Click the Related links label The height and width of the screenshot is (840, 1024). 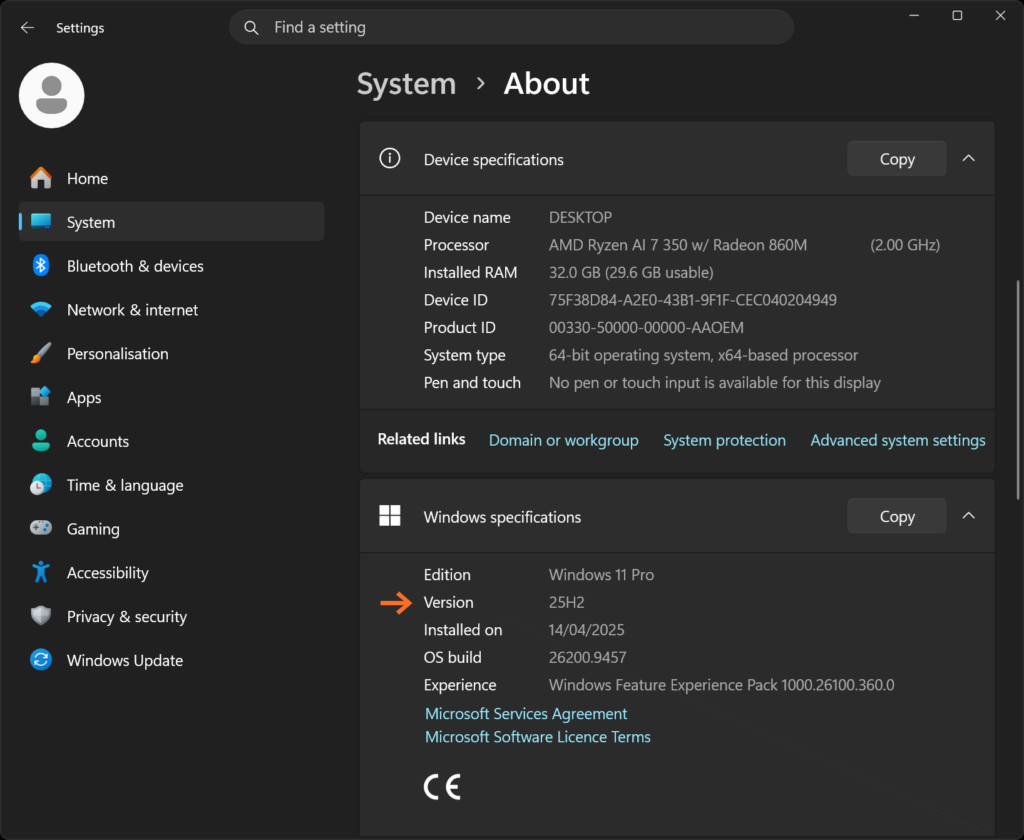[x=421, y=439]
